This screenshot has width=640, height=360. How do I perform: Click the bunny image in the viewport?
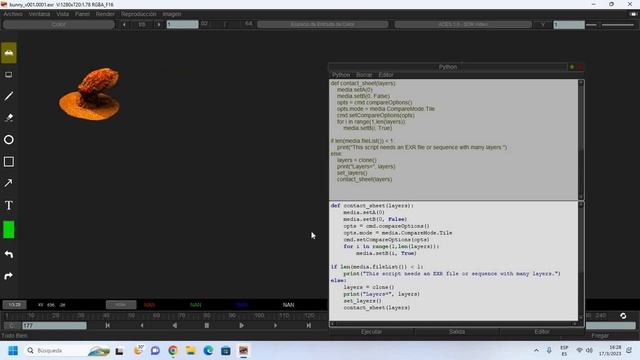click(90, 94)
